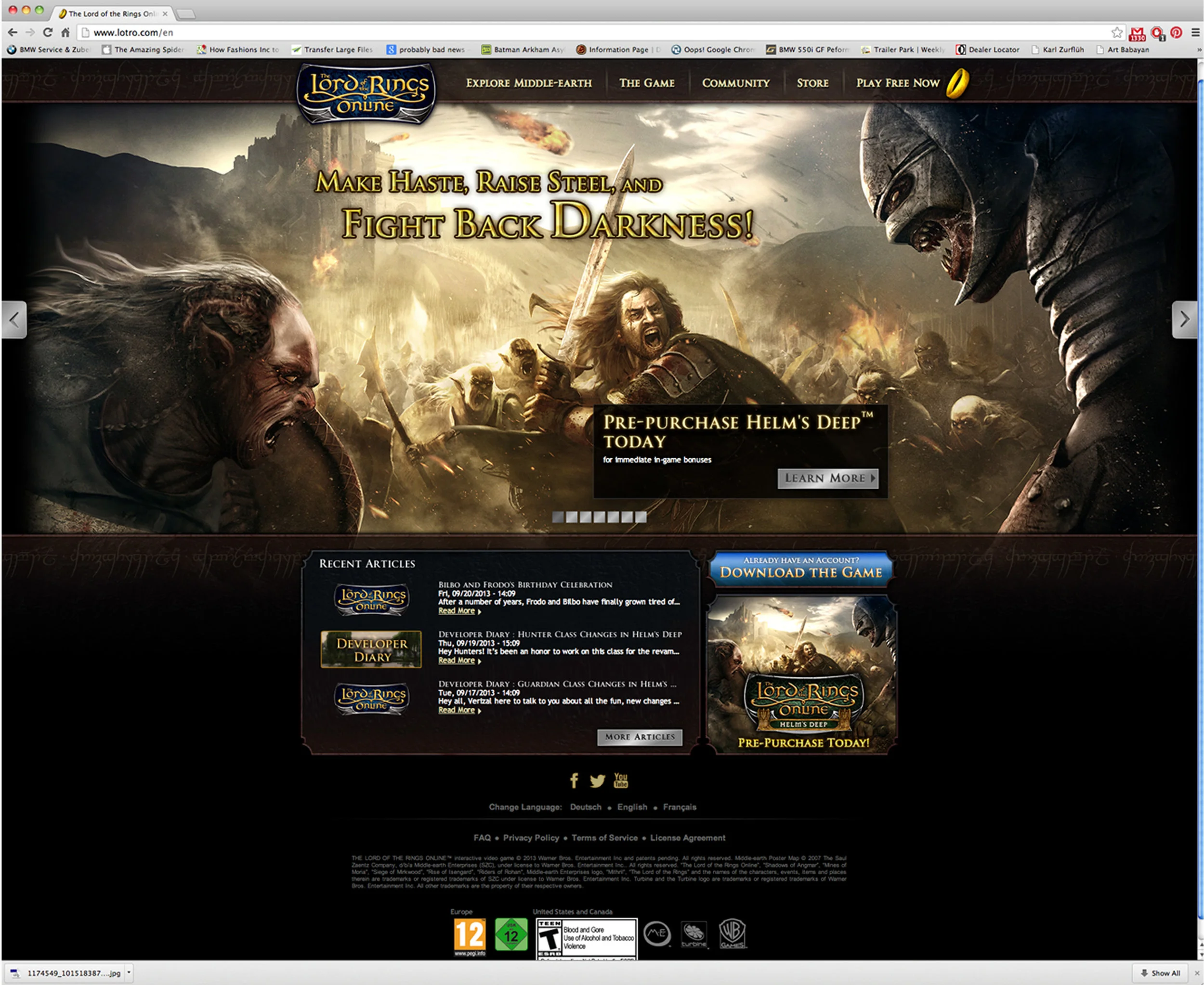1204x985 pixels.
Task: Open Explore Middle-Earth menu
Action: coord(528,83)
